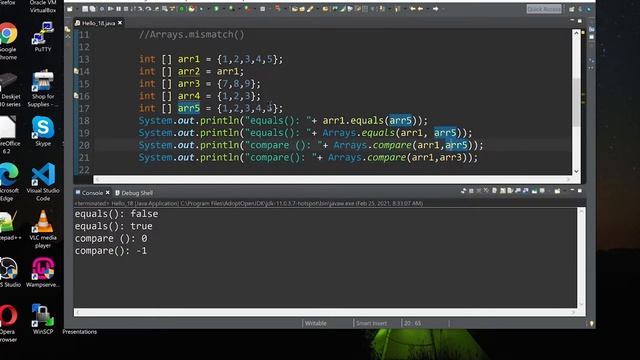Image resolution: width=640 pixels, height=360 pixels.
Task: Click the editor horizontal scrollbar right arrow
Action: [x=568, y=179]
